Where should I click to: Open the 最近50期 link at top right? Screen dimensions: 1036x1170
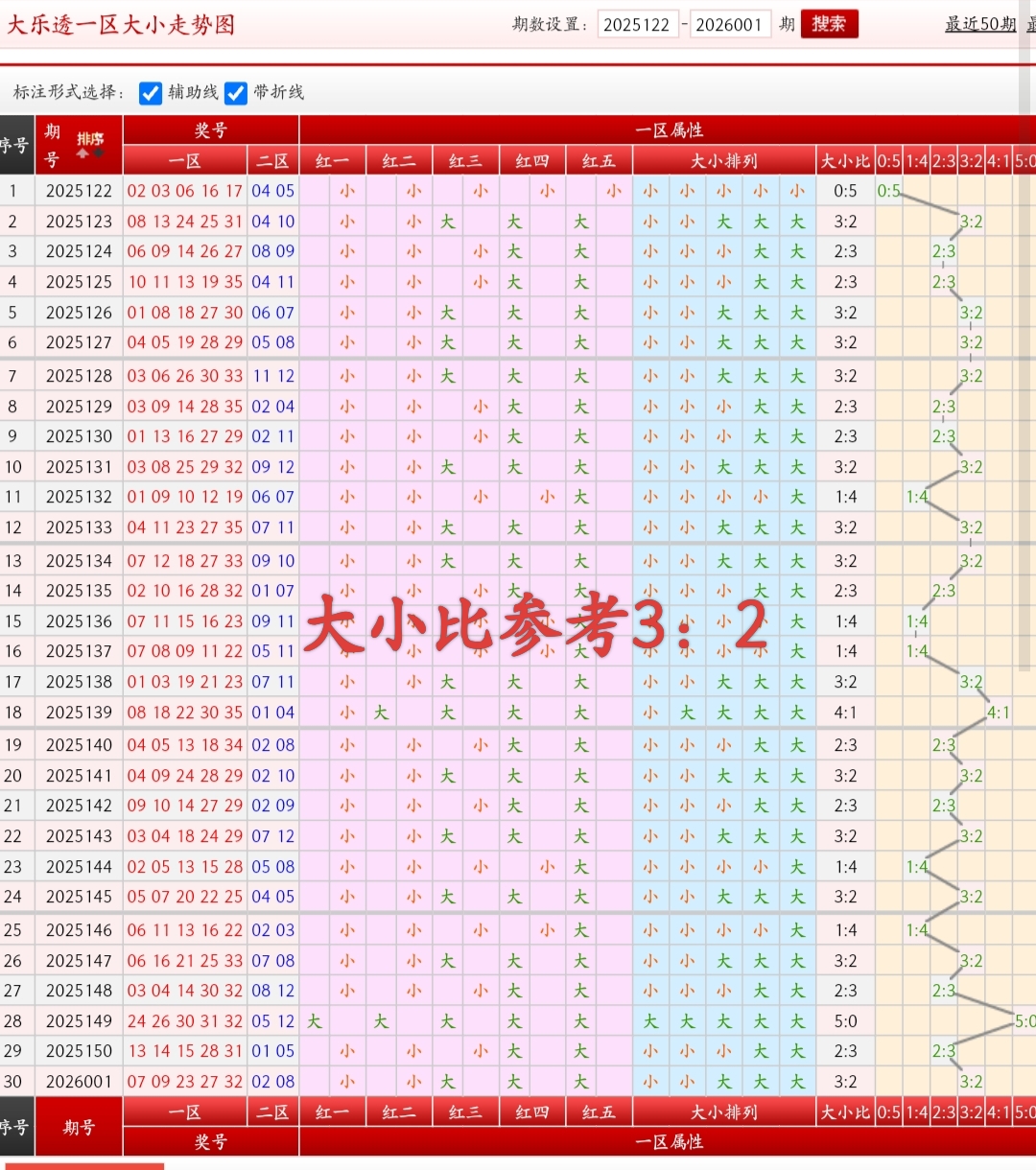pos(977,24)
